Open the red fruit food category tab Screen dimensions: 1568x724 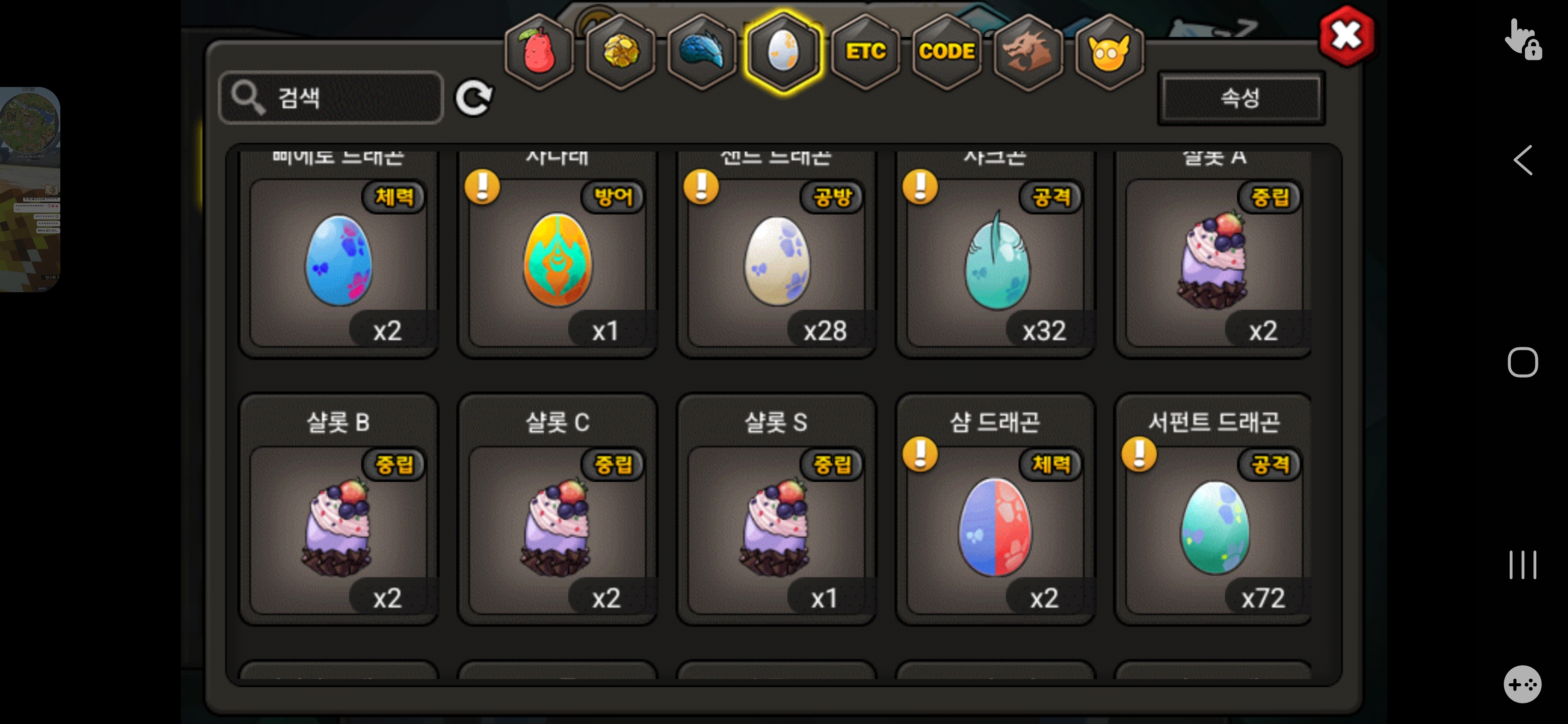point(539,52)
